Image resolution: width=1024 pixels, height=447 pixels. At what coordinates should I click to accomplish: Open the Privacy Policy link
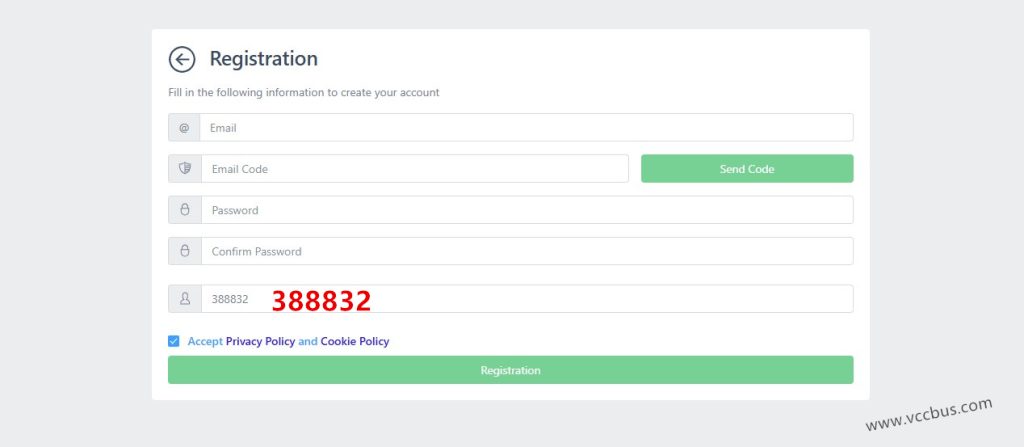click(260, 341)
